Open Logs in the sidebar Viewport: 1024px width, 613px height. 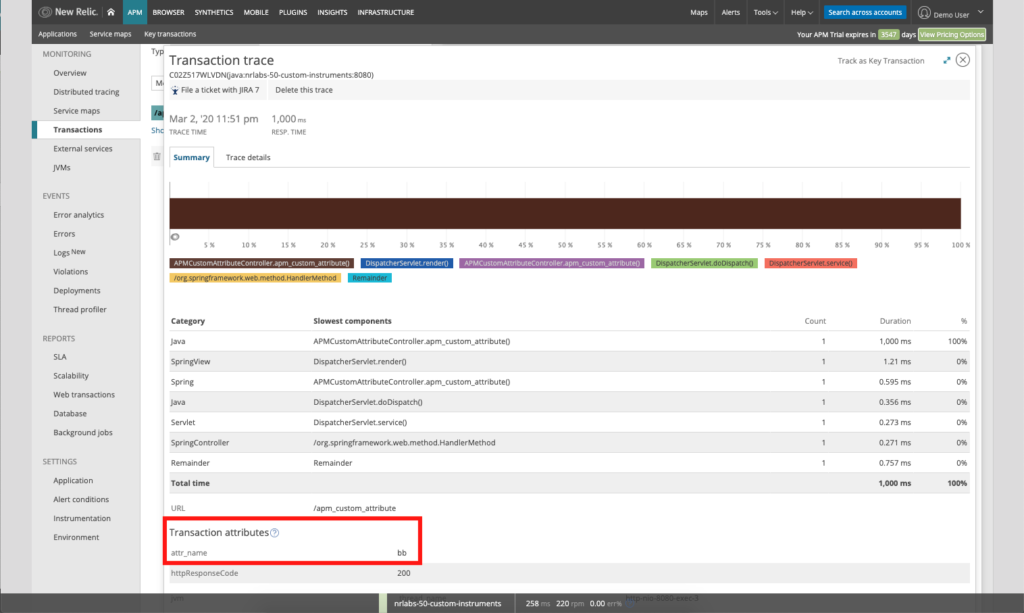pyautogui.click(x=61, y=253)
